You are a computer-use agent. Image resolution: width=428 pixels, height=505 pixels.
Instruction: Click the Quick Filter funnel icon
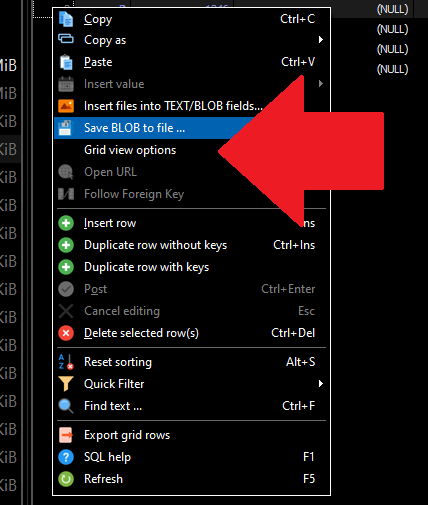[x=66, y=384]
